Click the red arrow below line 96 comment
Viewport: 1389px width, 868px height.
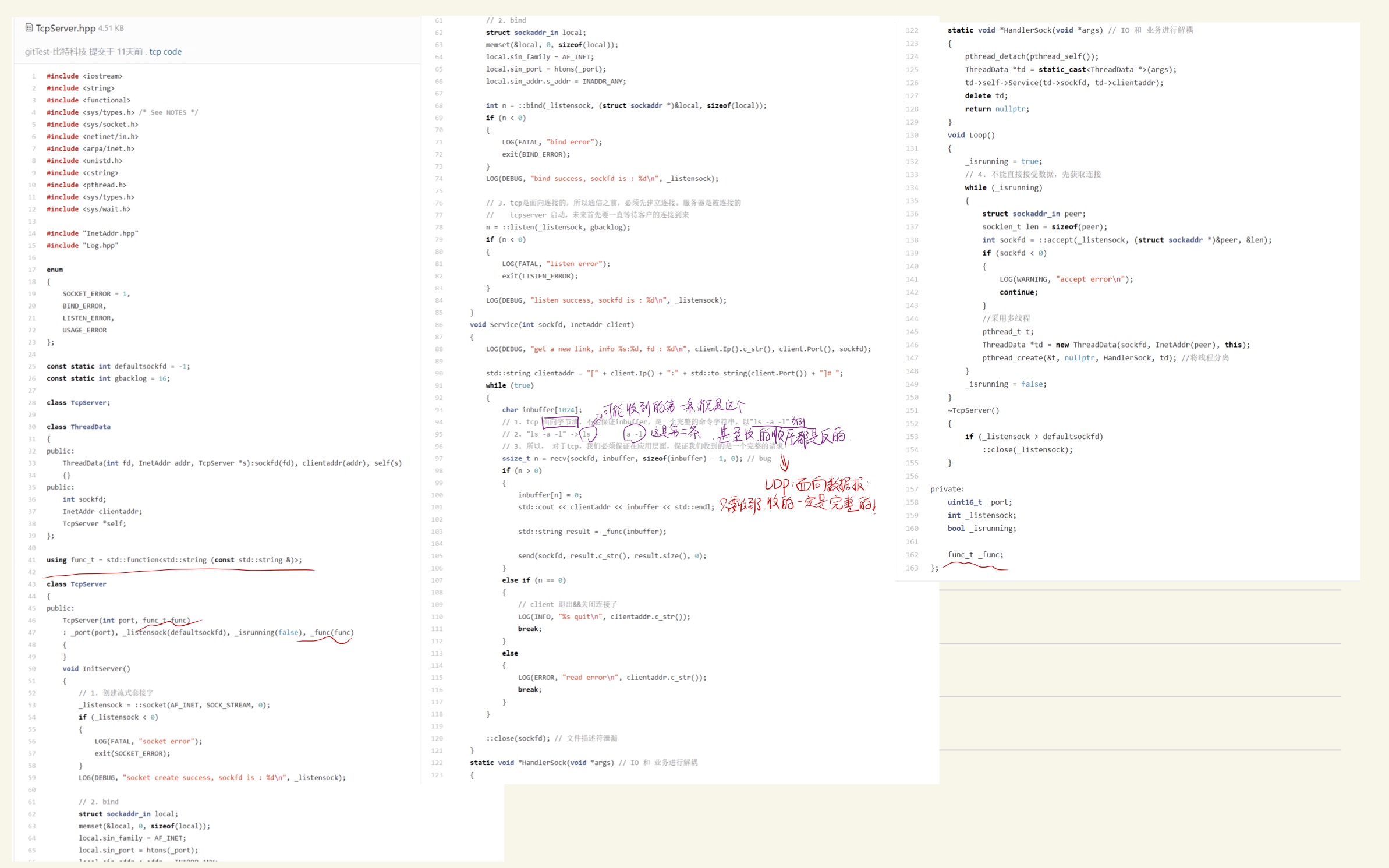[x=784, y=463]
